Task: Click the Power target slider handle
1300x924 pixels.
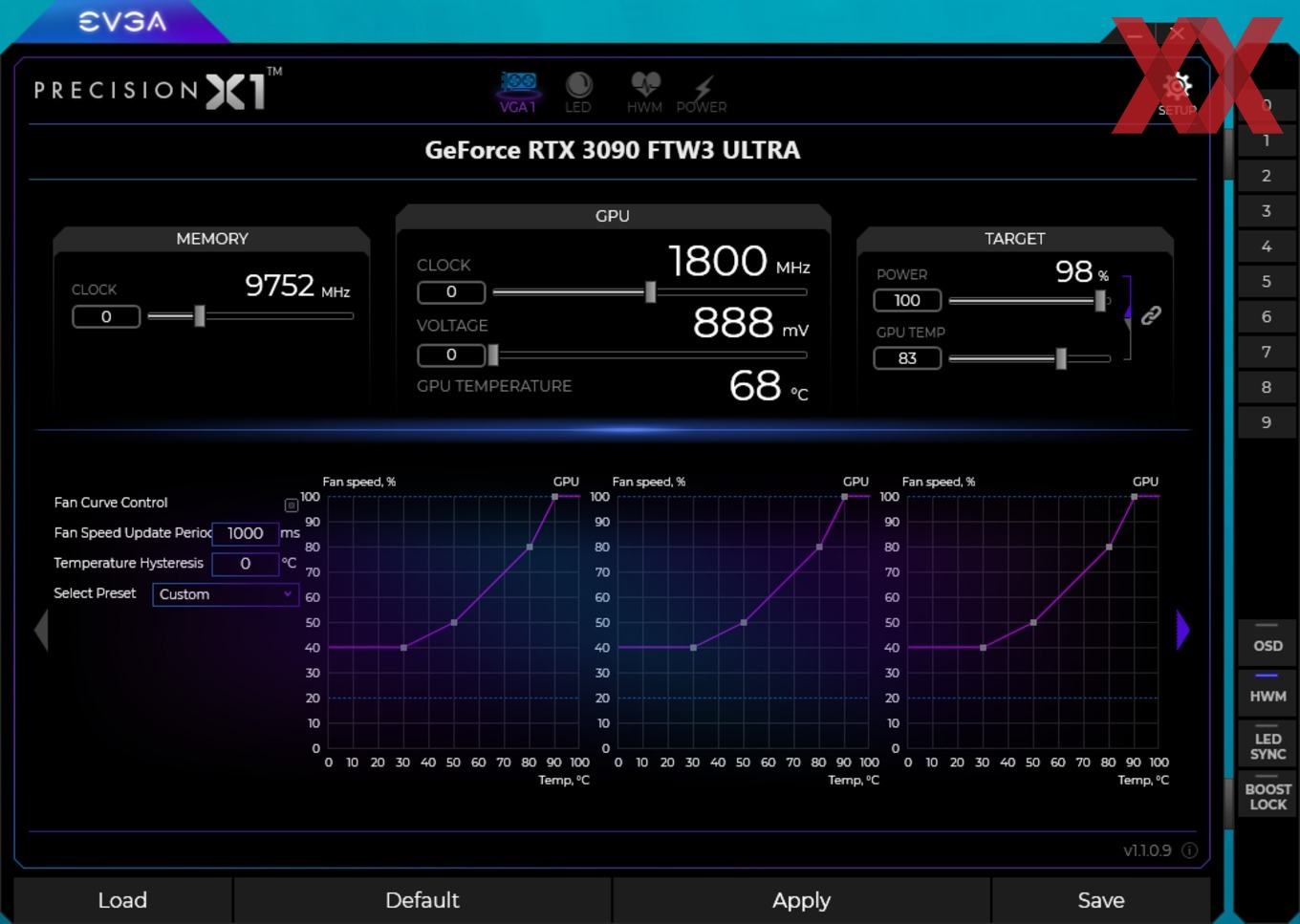Action: pos(1100,301)
